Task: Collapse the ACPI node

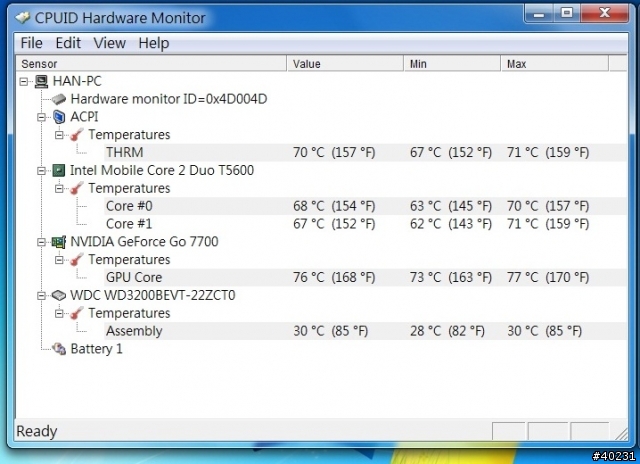Action: [x=41, y=117]
